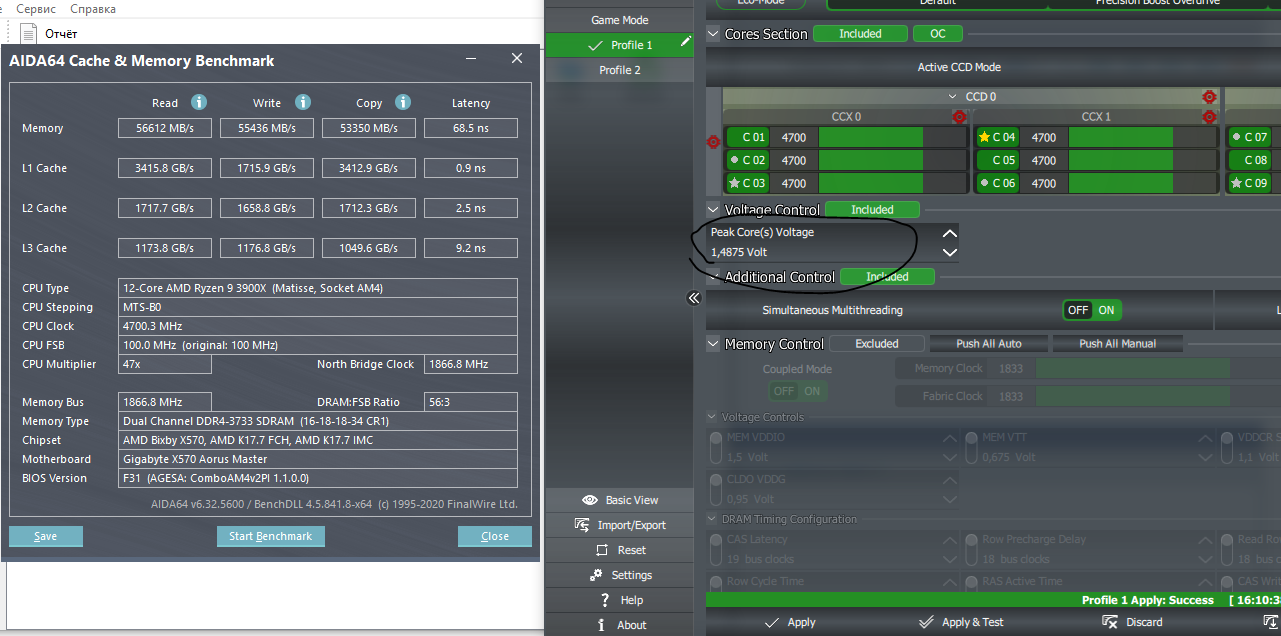Click Reset in the sidebar
1281x636 pixels.
(619, 550)
